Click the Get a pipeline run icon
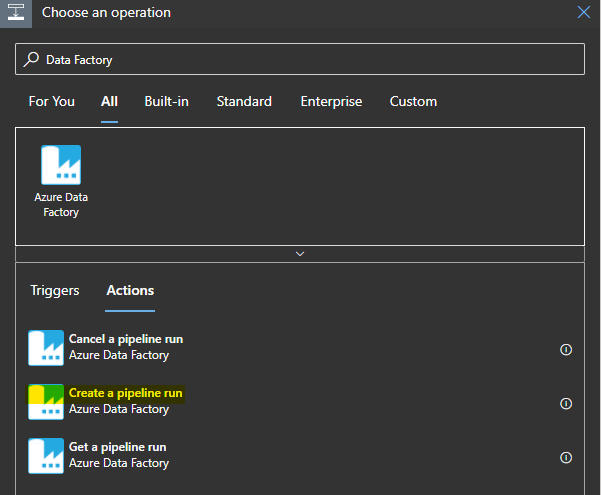This screenshot has width=601, height=495. [x=46, y=455]
